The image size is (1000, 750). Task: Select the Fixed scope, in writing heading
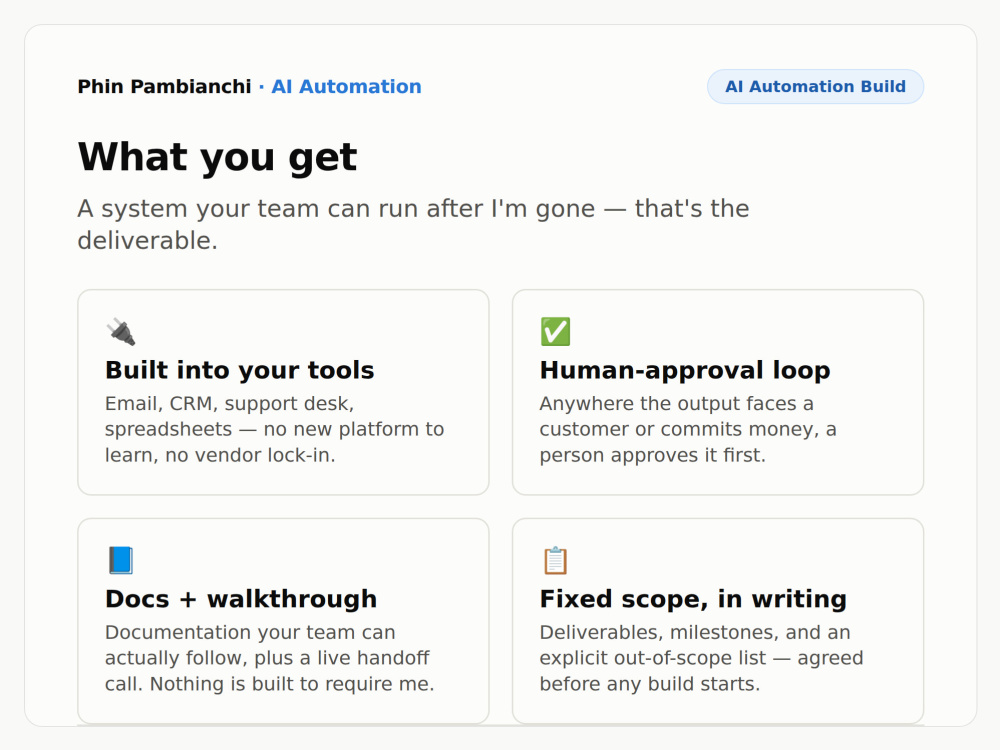point(693,599)
